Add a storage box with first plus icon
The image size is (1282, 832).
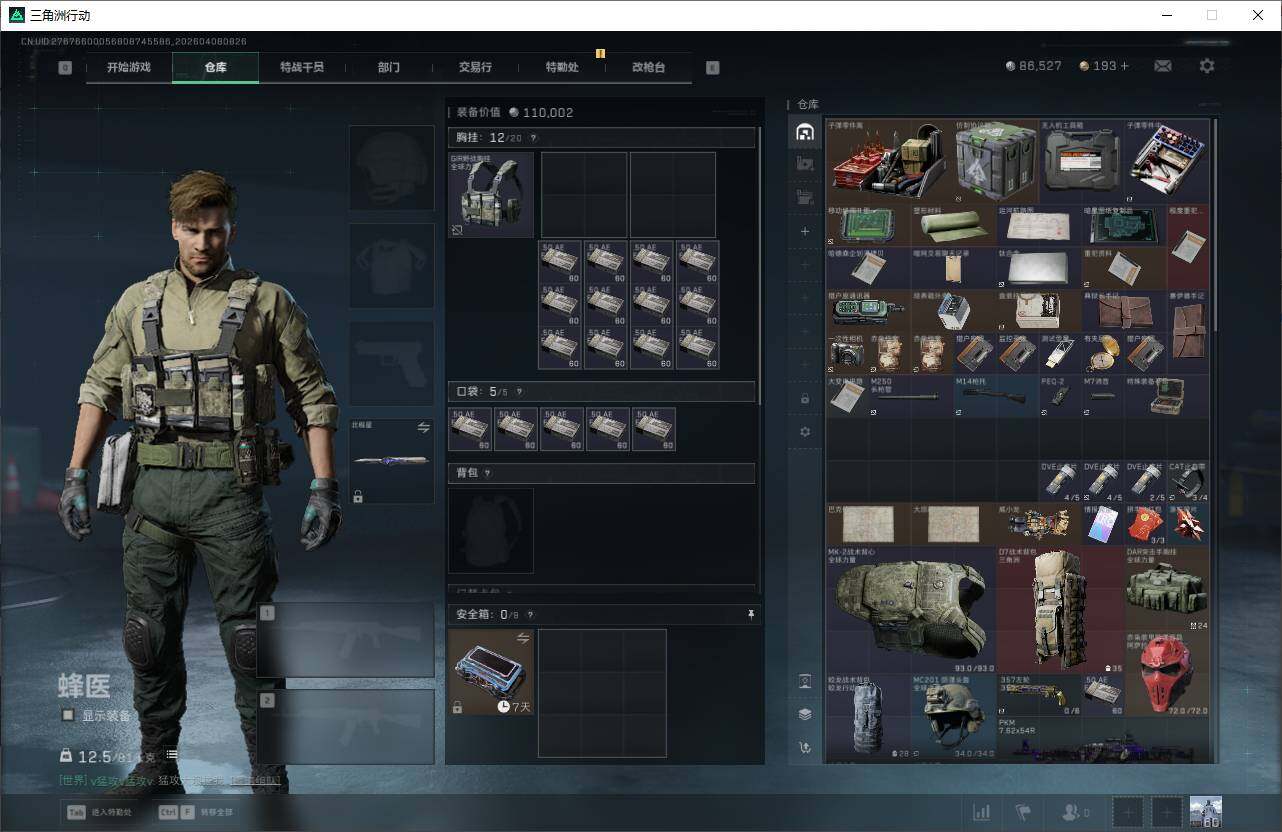(x=805, y=231)
